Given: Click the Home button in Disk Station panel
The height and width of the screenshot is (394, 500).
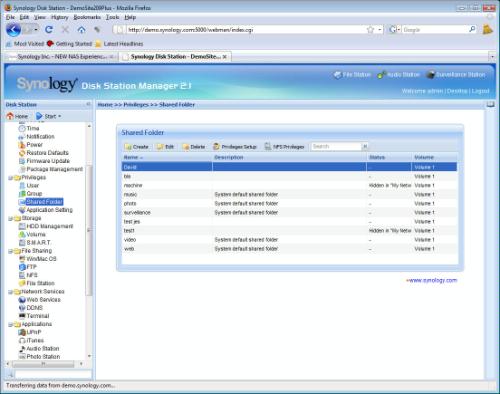Looking at the screenshot, I should point(17,116).
